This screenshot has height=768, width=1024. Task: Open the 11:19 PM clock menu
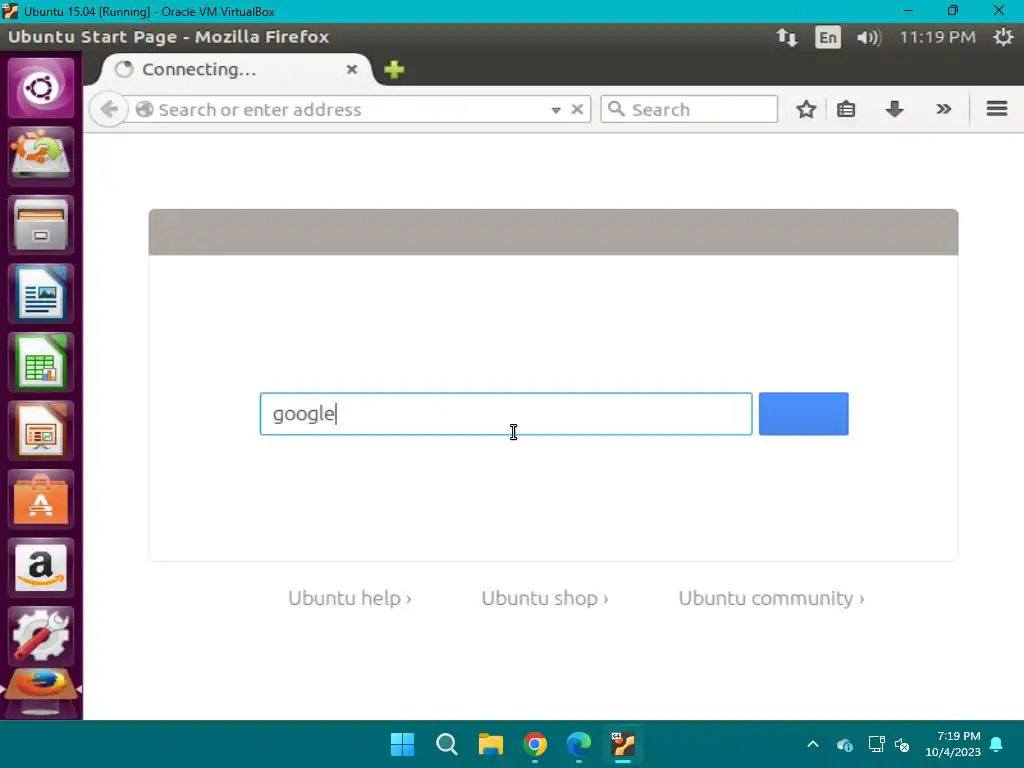click(x=937, y=37)
